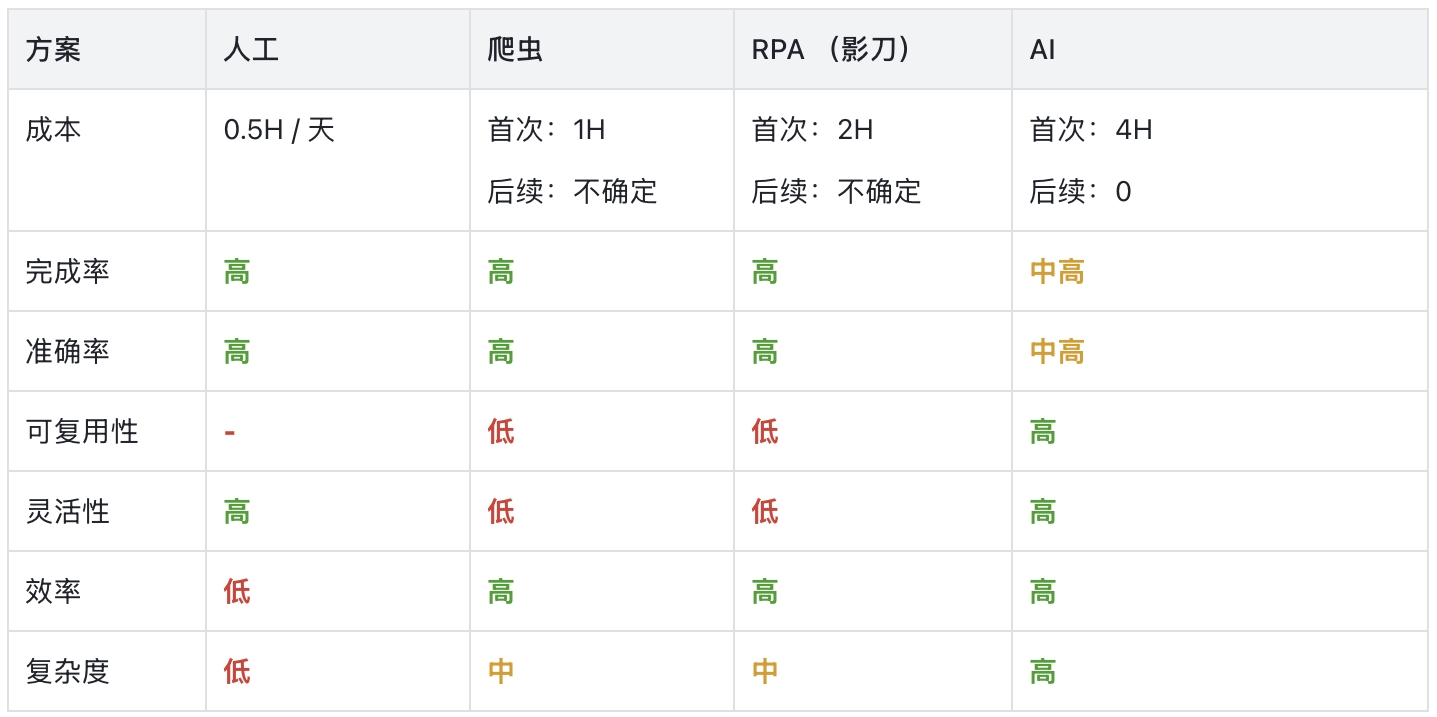Image resolution: width=1437 pixels, height=717 pixels.
Task: Click the 准确率 row label
Action: click(67, 351)
